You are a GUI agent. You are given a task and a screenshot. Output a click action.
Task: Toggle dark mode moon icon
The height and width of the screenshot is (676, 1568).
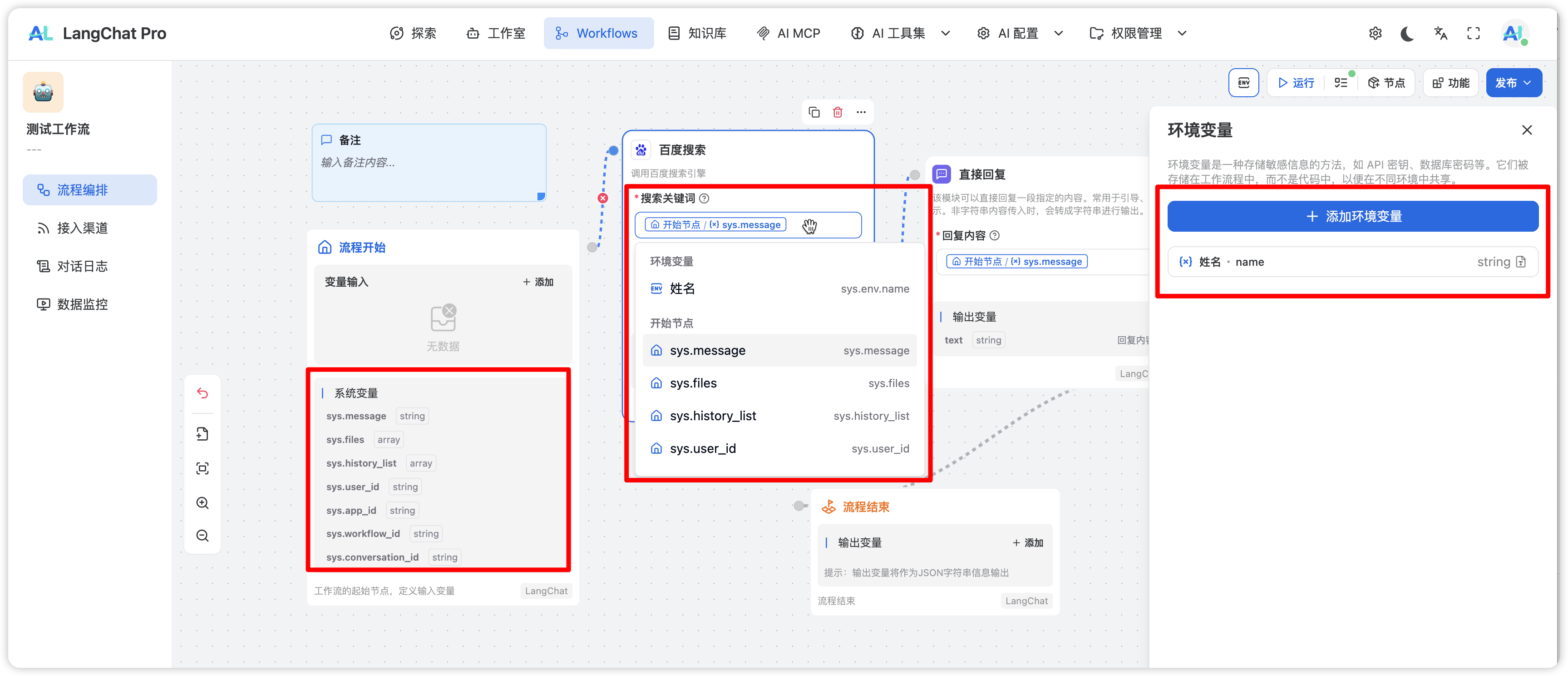point(1407,34)
